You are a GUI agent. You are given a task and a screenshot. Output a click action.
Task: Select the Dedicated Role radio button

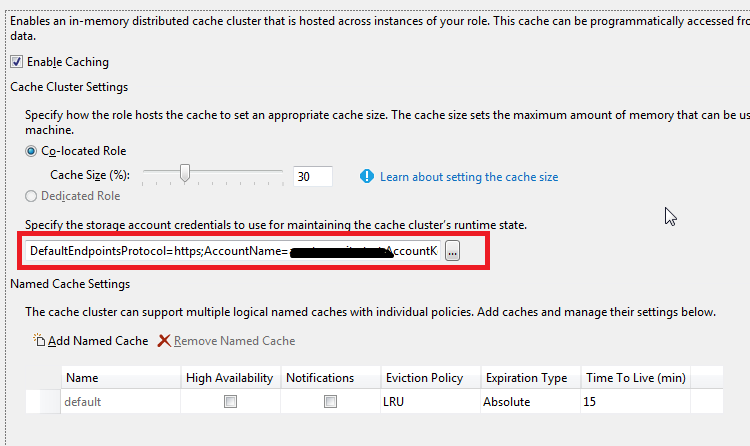(31, 196)
